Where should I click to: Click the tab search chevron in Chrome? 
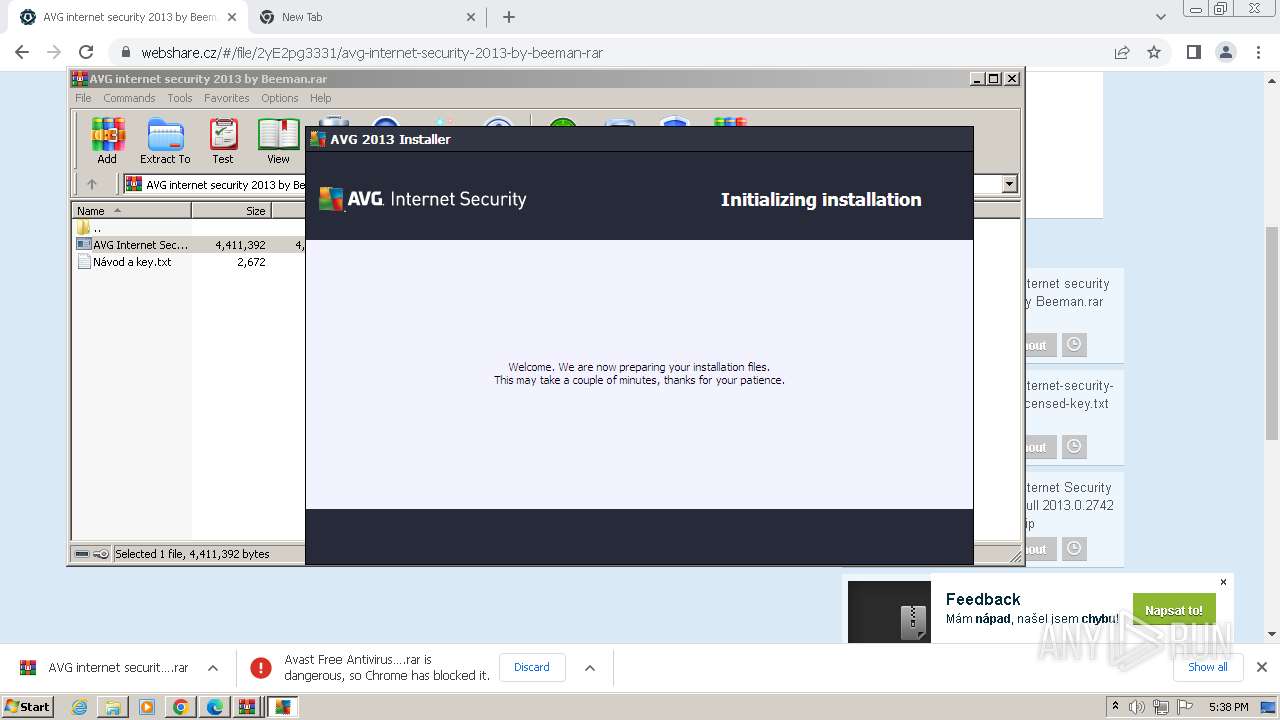pos(1160,17)
